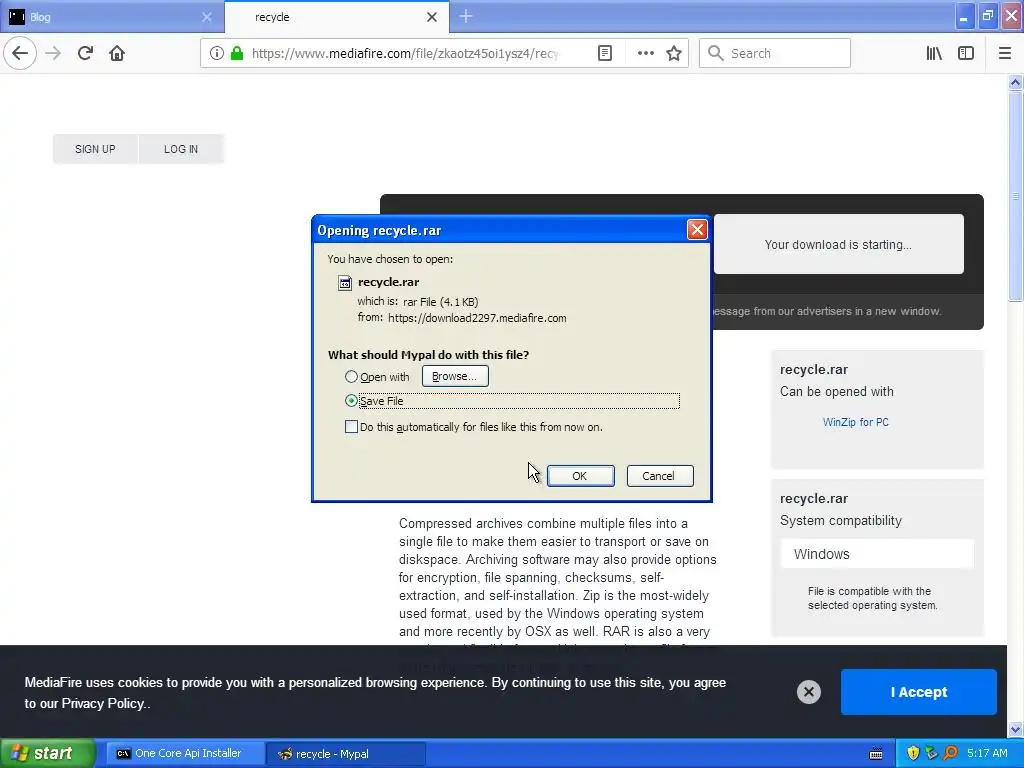The width and height of the screenshot is (1024, 768).
Task: Open a new tab with plus
Action: click(x=466, y=16)
